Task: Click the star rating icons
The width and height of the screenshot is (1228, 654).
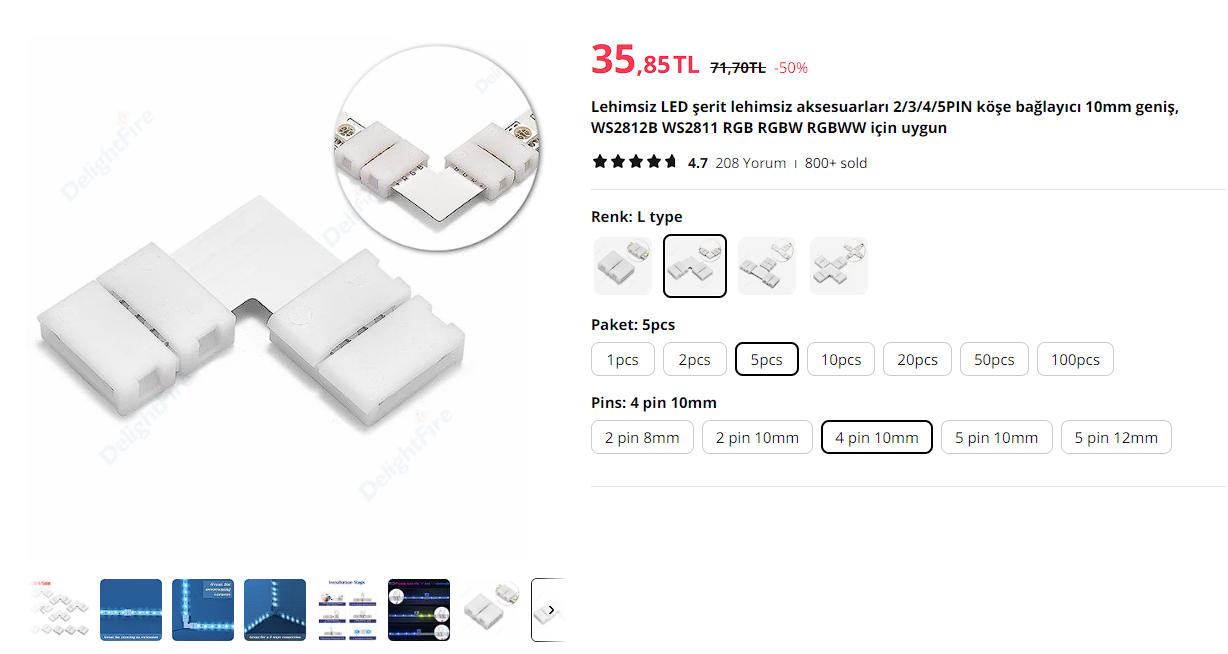Action: point(635,162)
